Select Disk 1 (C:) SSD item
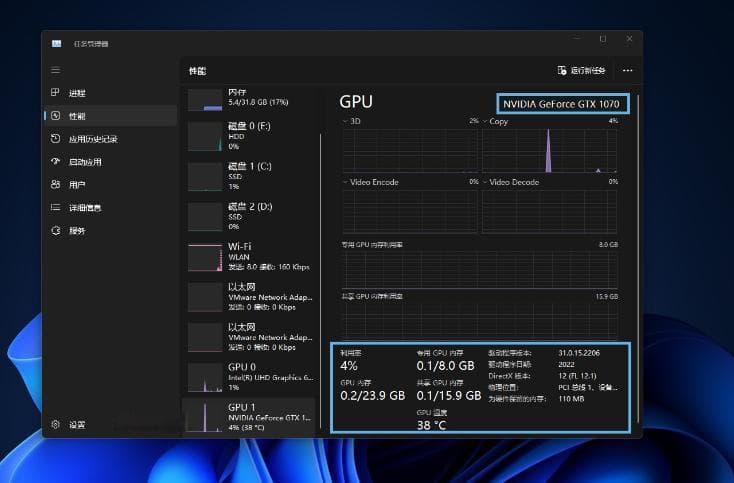 click(250, 176)
